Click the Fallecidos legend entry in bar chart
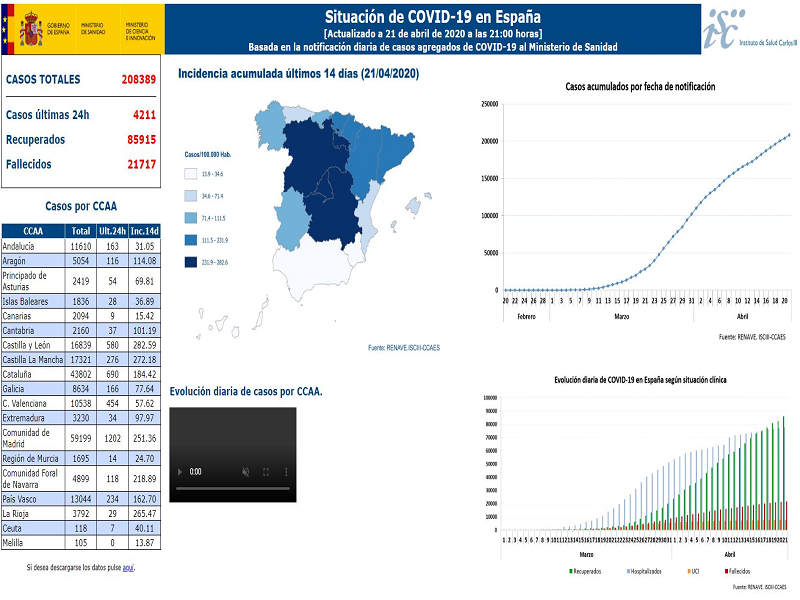The width and height of the screenshot is (800, 600). coord(738,571)
